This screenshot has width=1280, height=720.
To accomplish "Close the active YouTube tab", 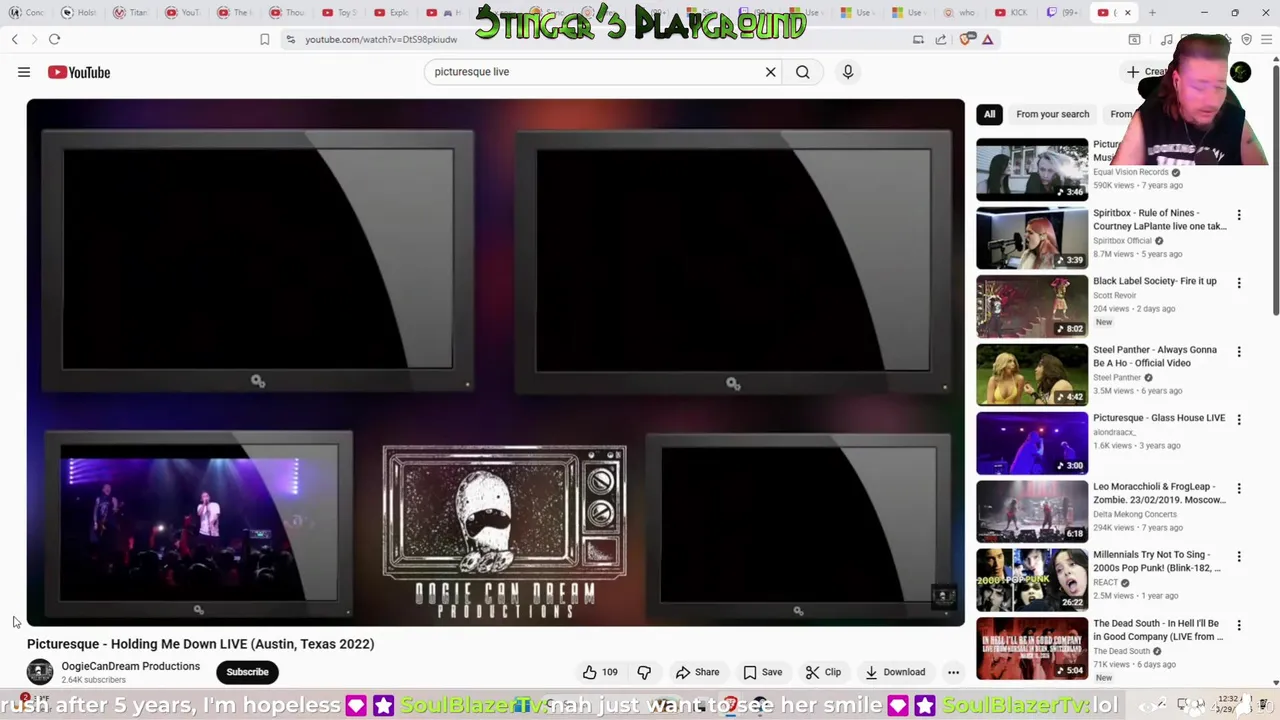I will pyautogui.click(x=1128, y=13).
